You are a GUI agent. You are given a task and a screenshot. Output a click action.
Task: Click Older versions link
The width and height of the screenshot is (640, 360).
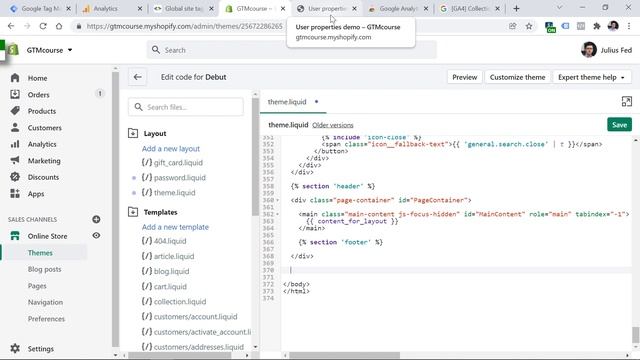point(333,125)
